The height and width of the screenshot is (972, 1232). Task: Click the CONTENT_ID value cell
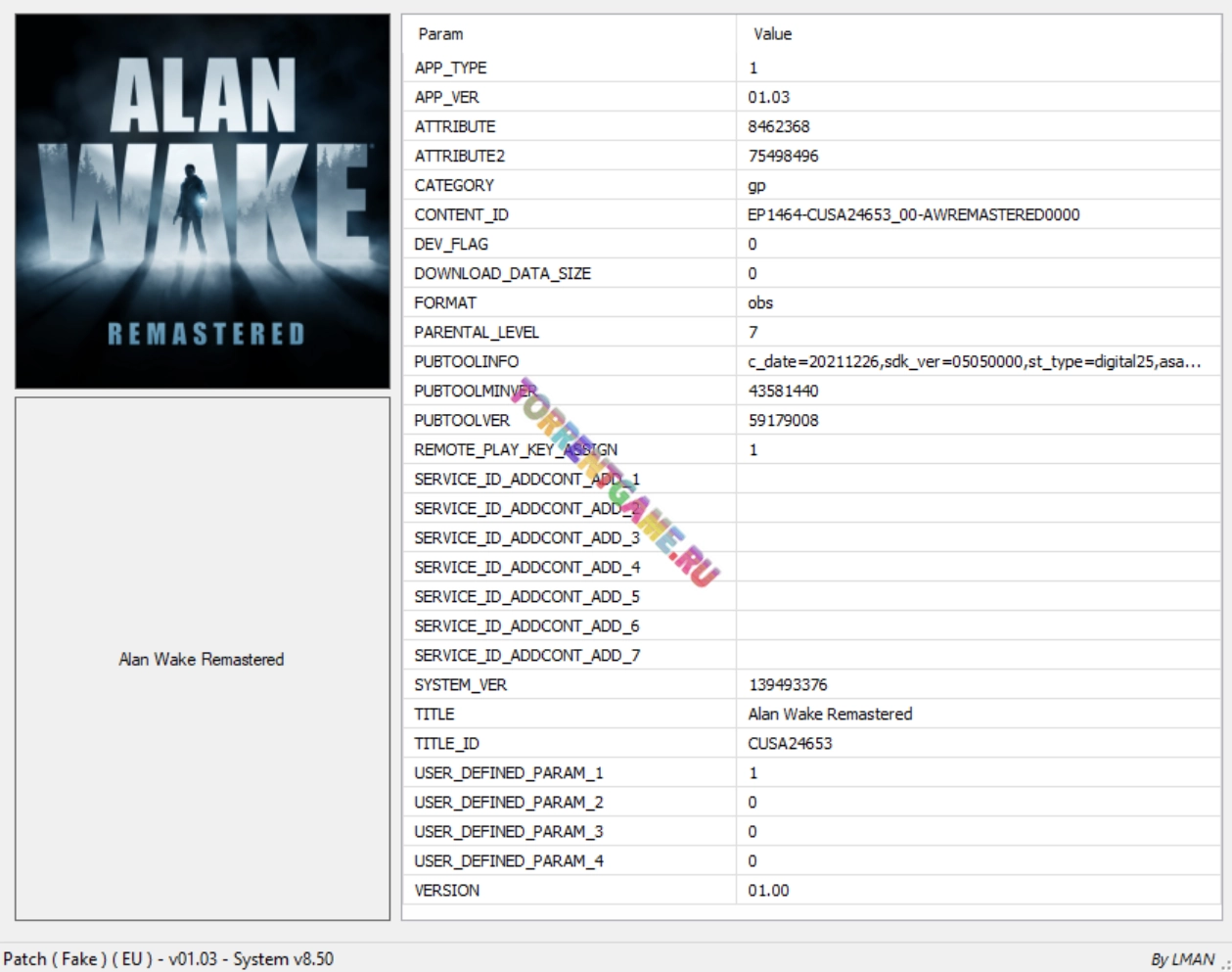(x=913, y=214)
